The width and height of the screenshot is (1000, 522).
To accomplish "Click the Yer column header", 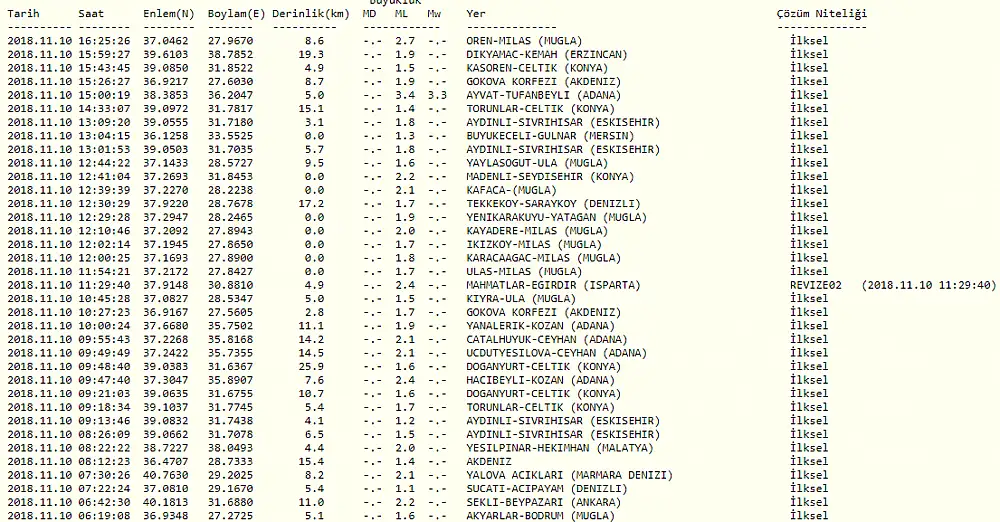I will pyautogui.click(x=476, y=14).
